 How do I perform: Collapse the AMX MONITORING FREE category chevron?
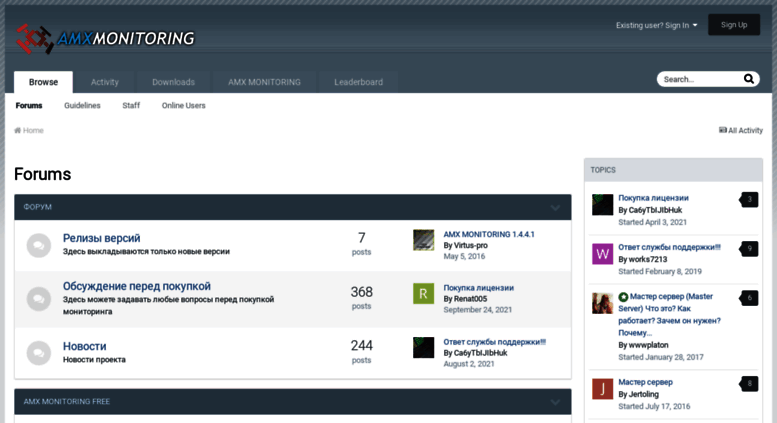click(x=555, y=402)
